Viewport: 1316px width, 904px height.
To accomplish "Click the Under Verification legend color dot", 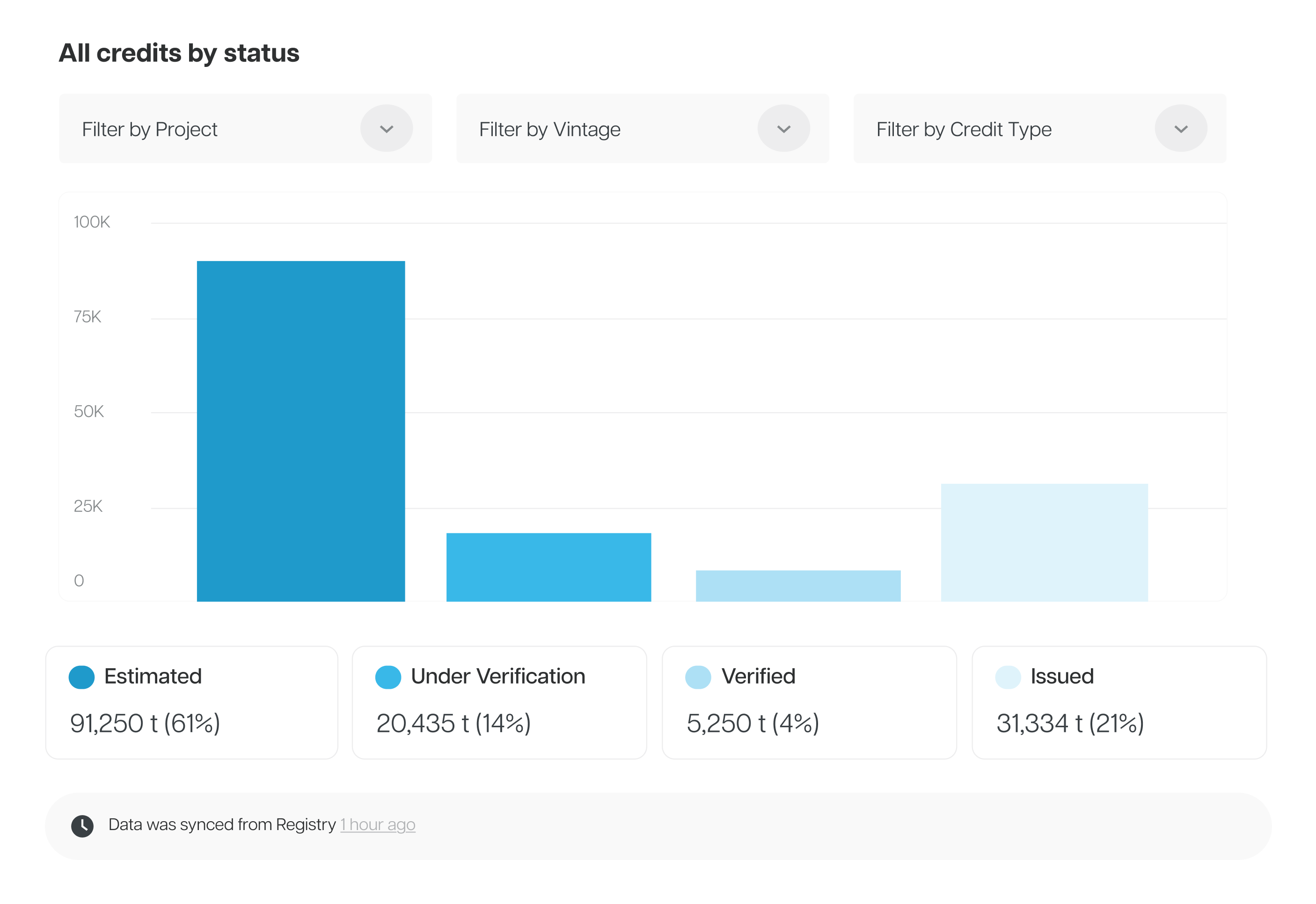I will click(388, 677).
